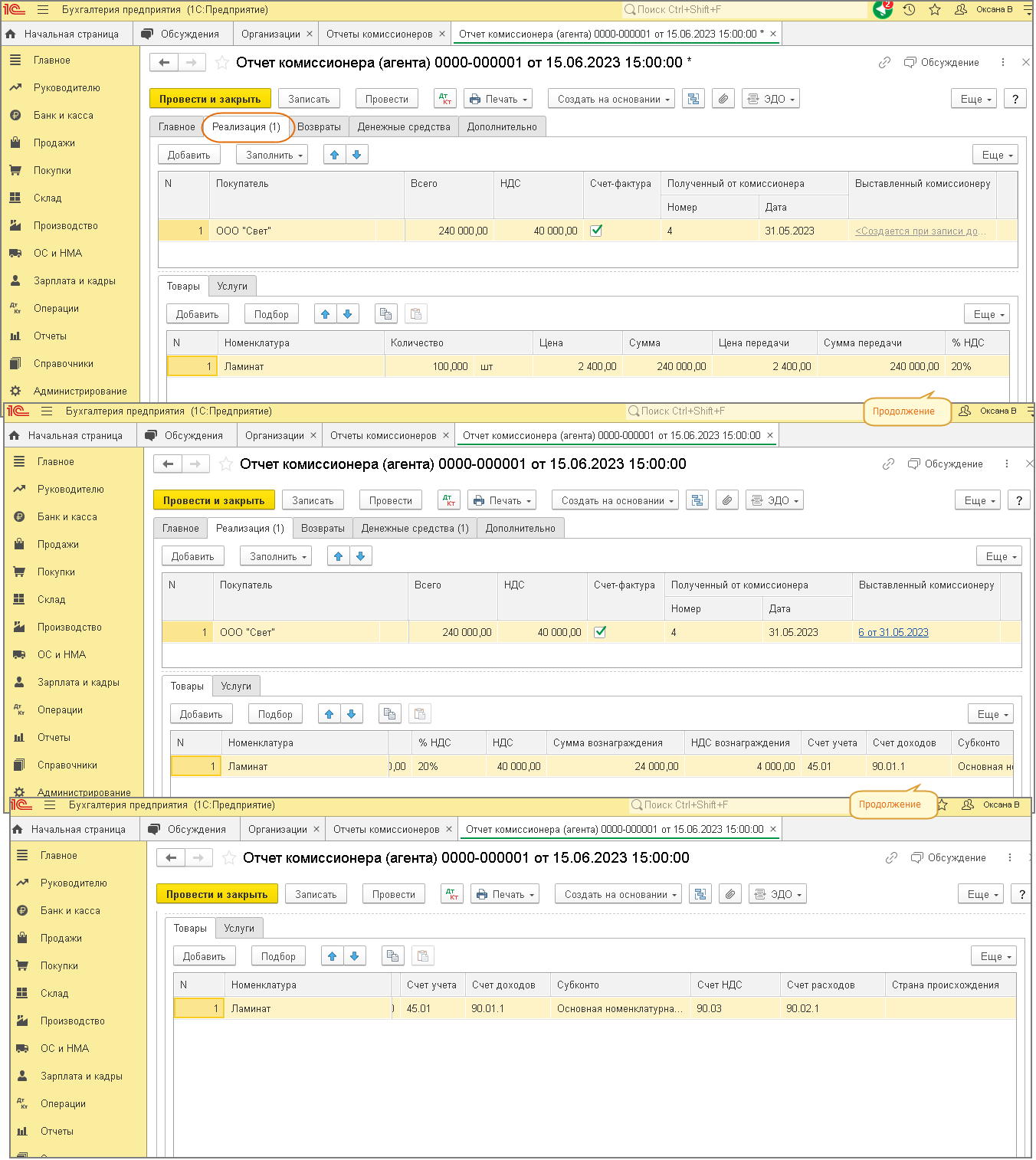The image size is (1036, 1160).
Task: Move buyer row down in the top window
Action: pos(356,155)
